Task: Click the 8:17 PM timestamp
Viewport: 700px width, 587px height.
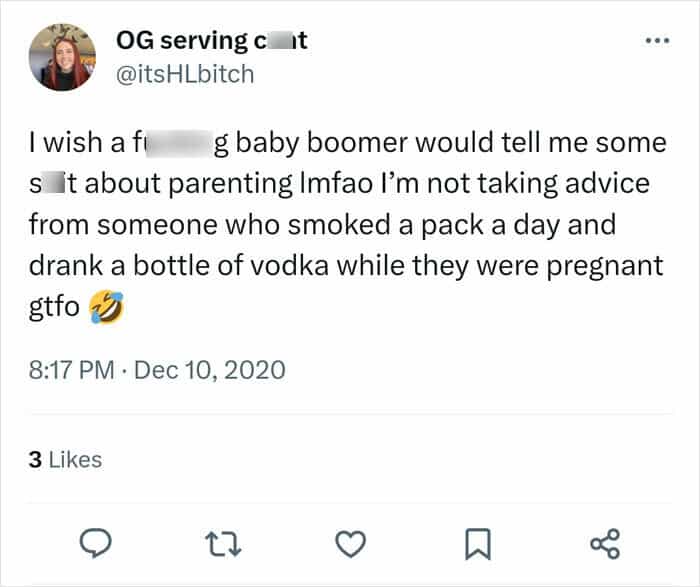Action: (x=72, y=370)
